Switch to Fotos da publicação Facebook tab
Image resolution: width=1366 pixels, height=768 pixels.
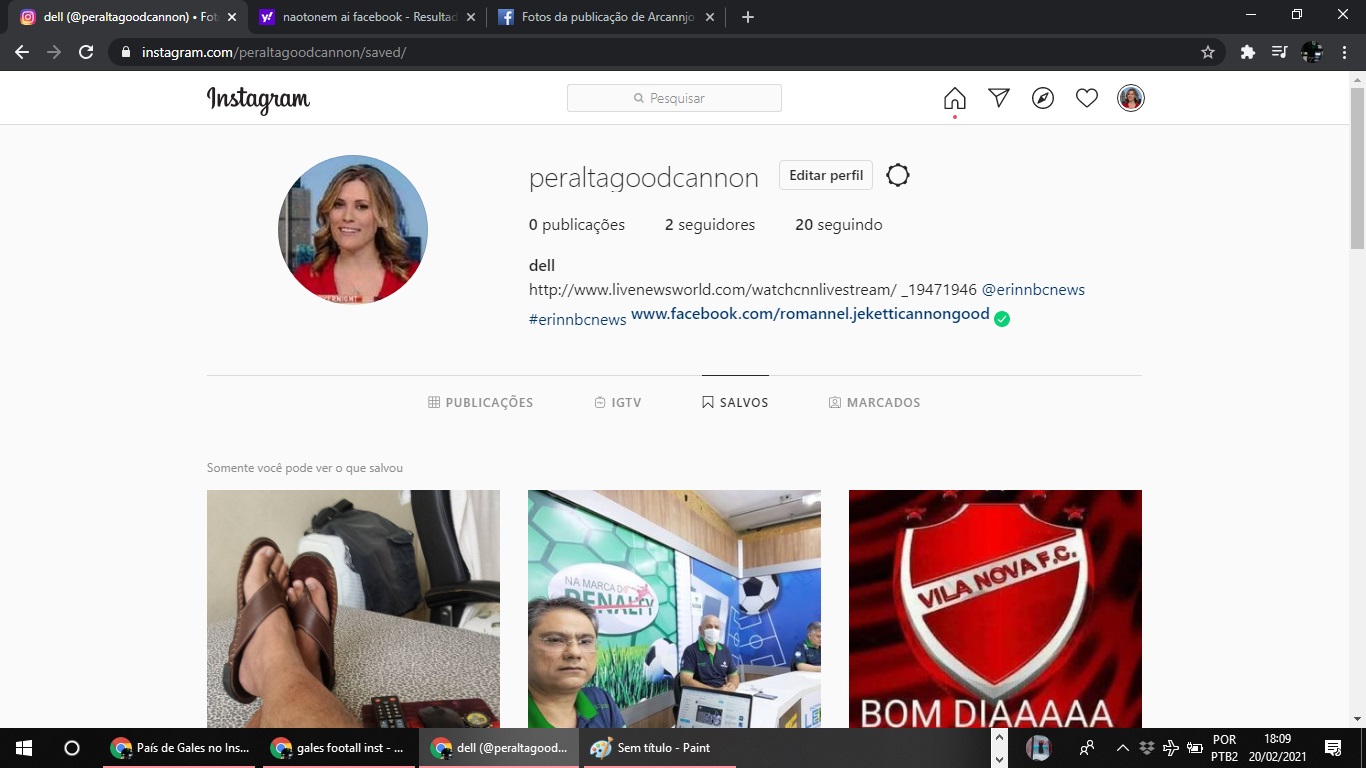tap(606, 17)
